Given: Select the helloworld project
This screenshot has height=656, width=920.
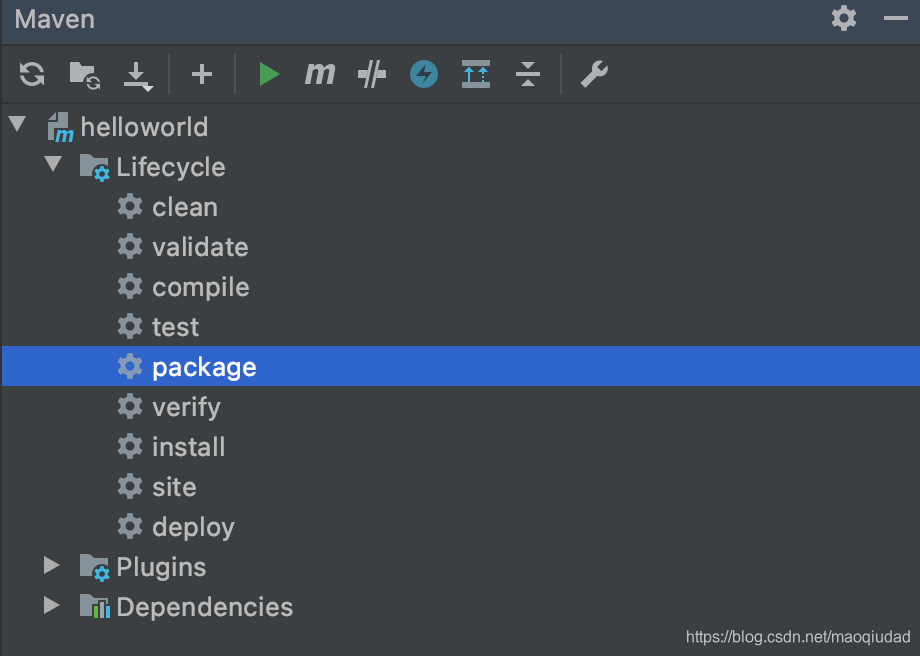Looking at the screenshot, I should [x=144, y=127].
